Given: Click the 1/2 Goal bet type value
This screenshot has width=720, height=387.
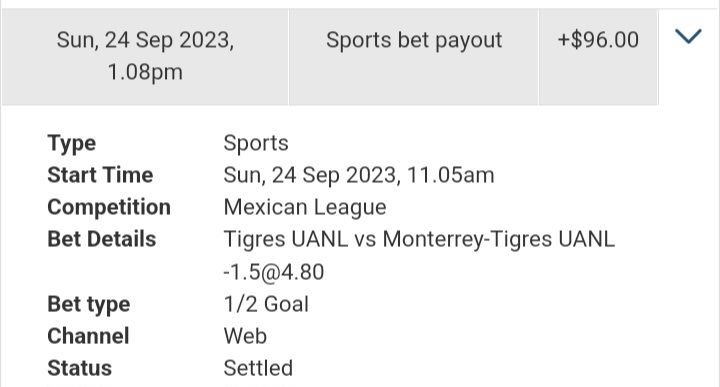Looking at the screenshot, I should click(x=266, y=304).
